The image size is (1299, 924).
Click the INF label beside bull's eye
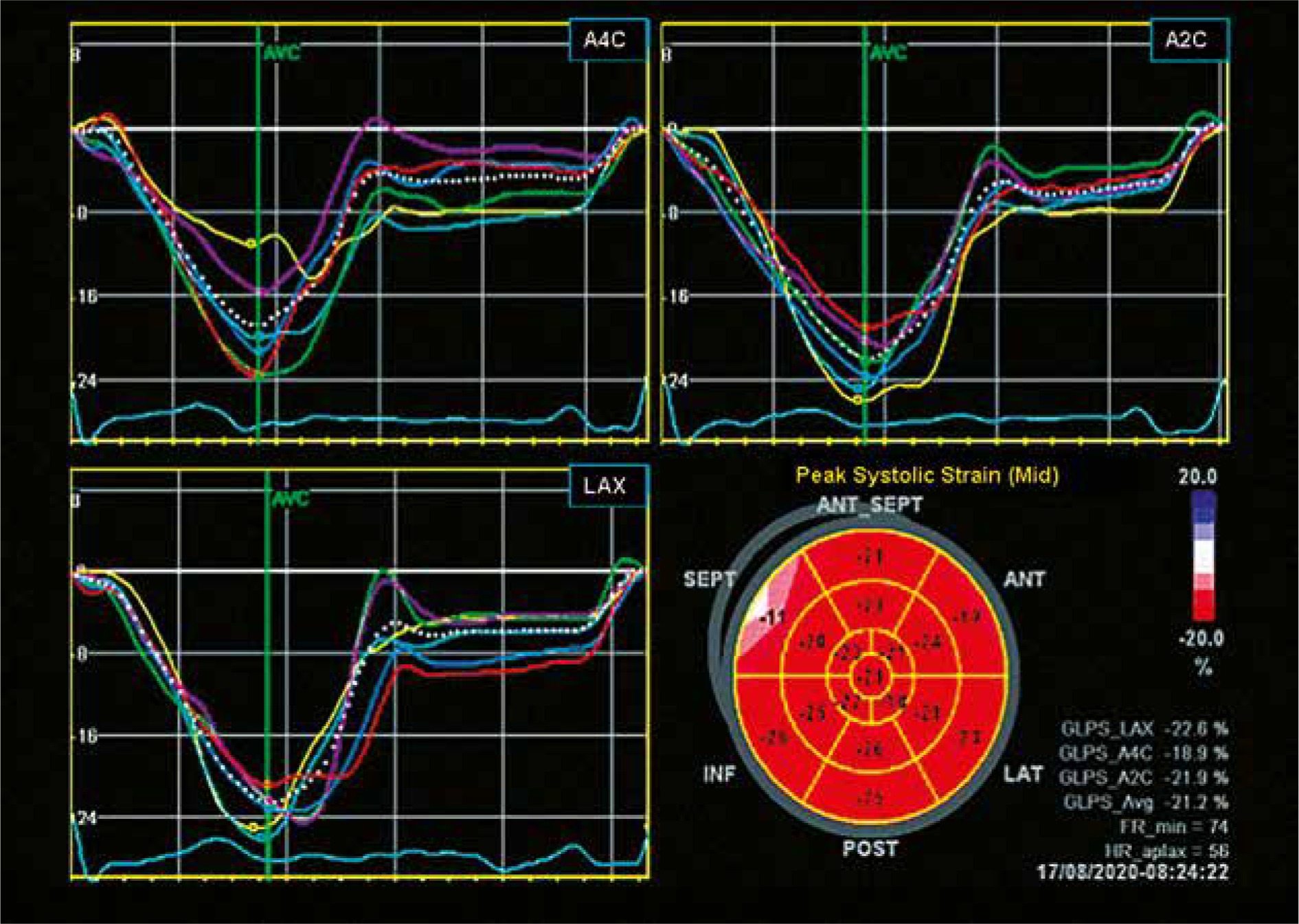[x=719, y=775]
